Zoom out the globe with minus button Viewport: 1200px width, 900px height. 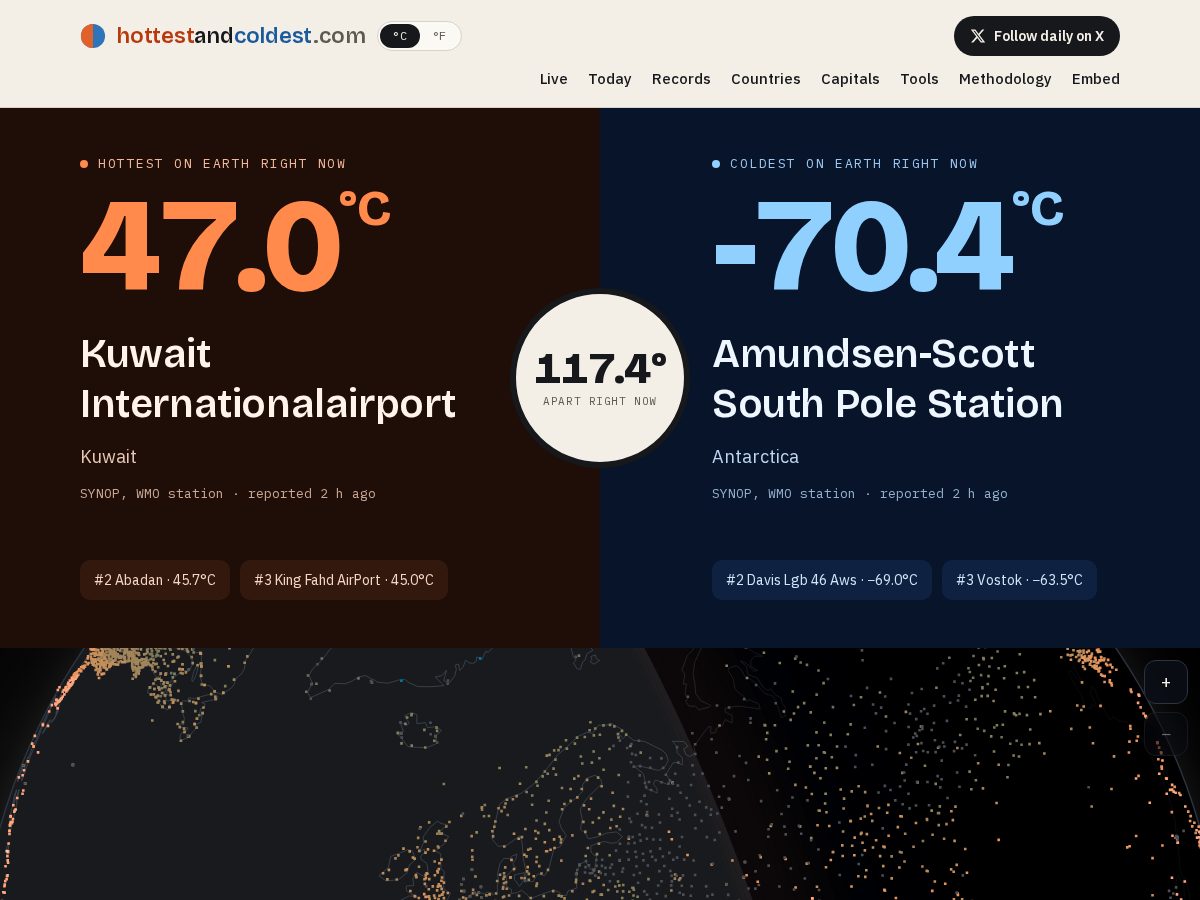click(x=1166, y=734)
